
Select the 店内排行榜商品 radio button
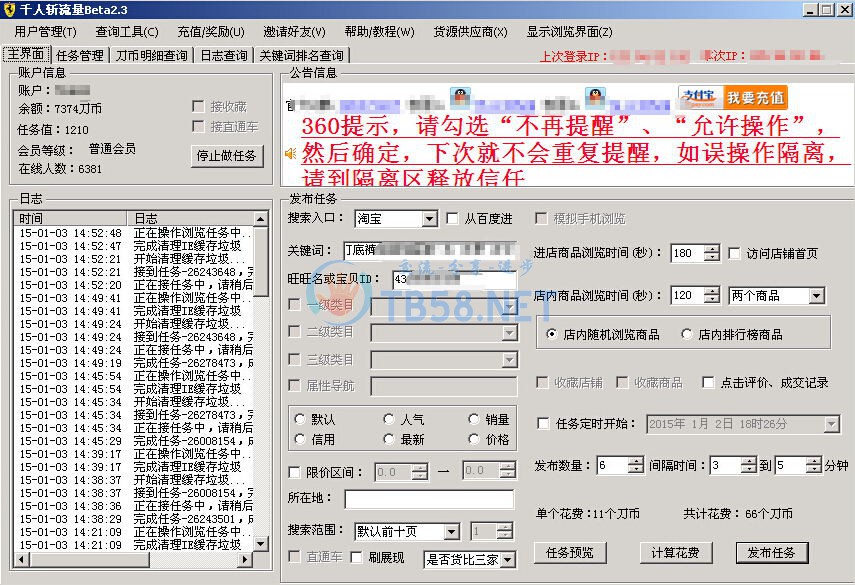tap(687, 334)
